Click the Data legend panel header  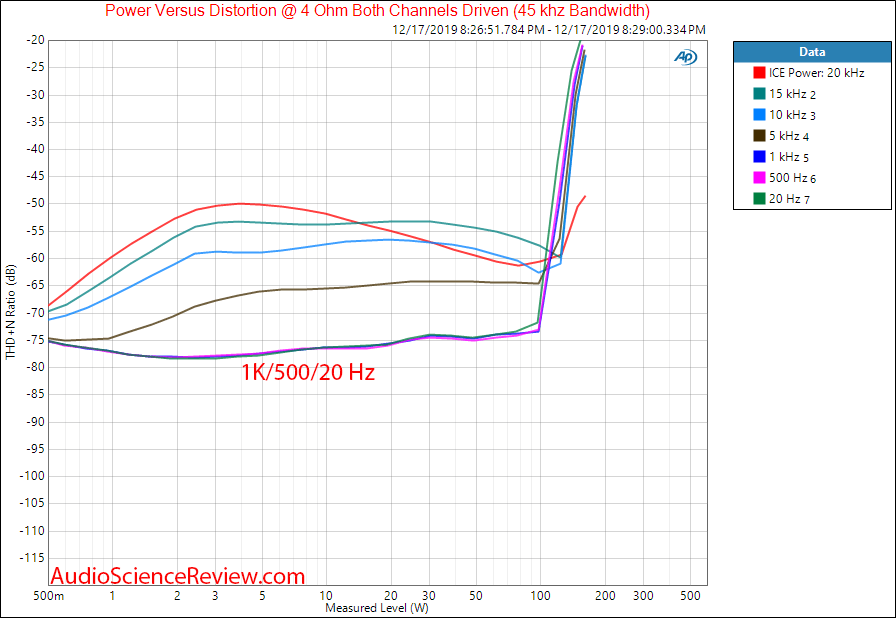tap(812, 51)
